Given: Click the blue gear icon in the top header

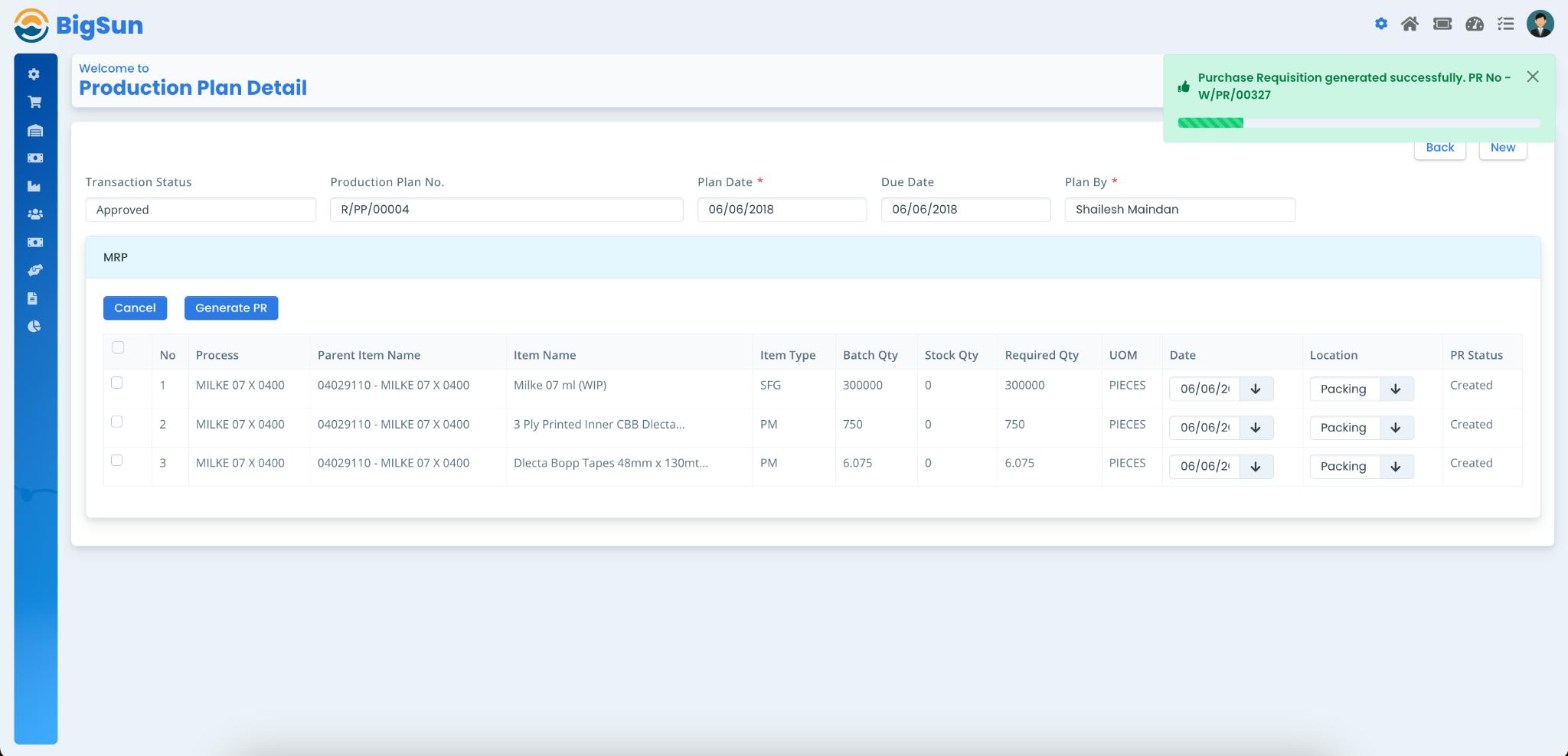Looking at the screenshot, I should pos(1381,24).
